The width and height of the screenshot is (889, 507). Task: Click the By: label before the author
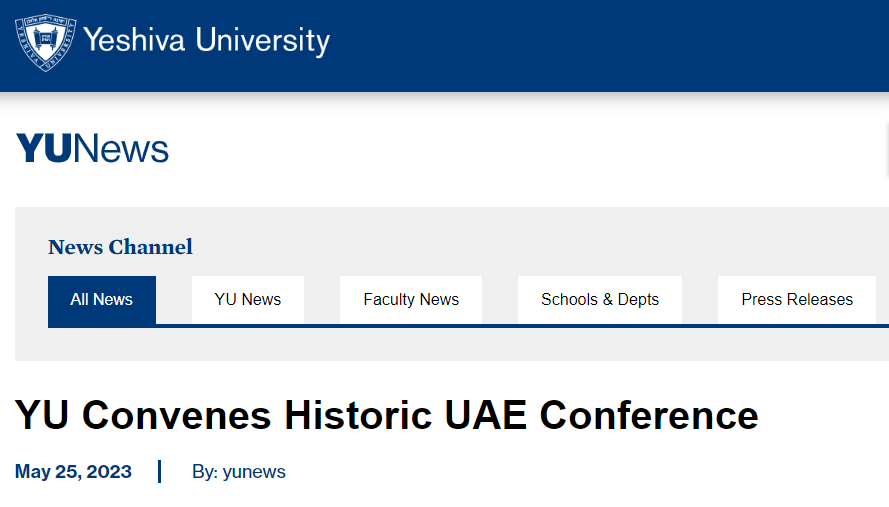point(205,472)
